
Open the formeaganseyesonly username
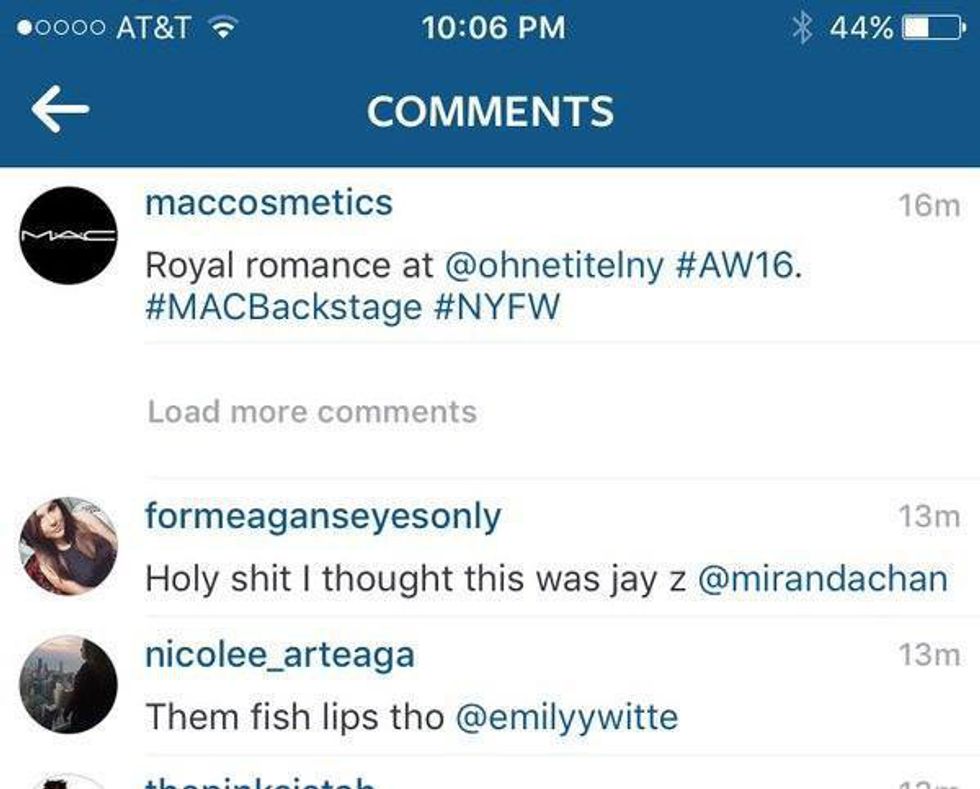click(x=323, y=516)
